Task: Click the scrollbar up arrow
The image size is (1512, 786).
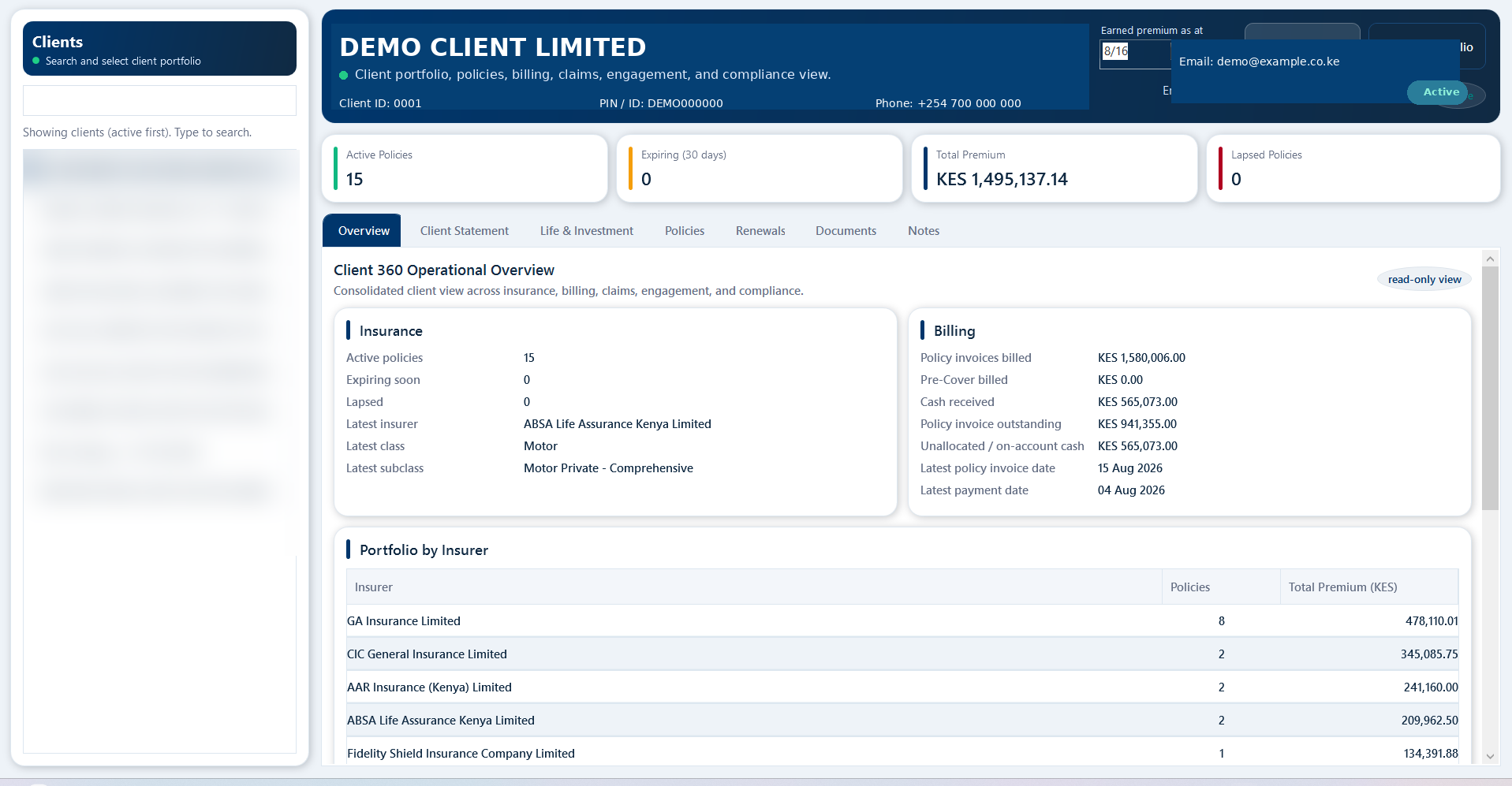Action: click(1490, 259)
